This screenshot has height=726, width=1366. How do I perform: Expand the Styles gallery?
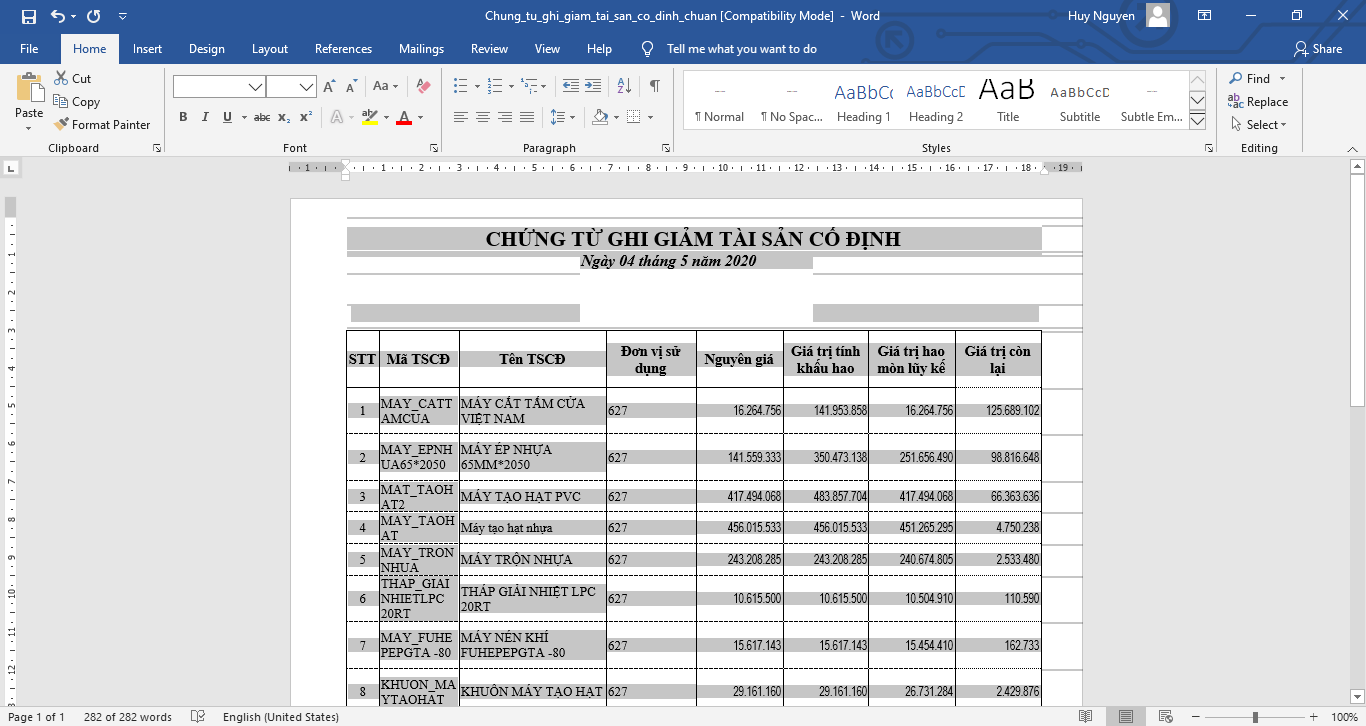pyautogui.click(x=1197, y=122)
